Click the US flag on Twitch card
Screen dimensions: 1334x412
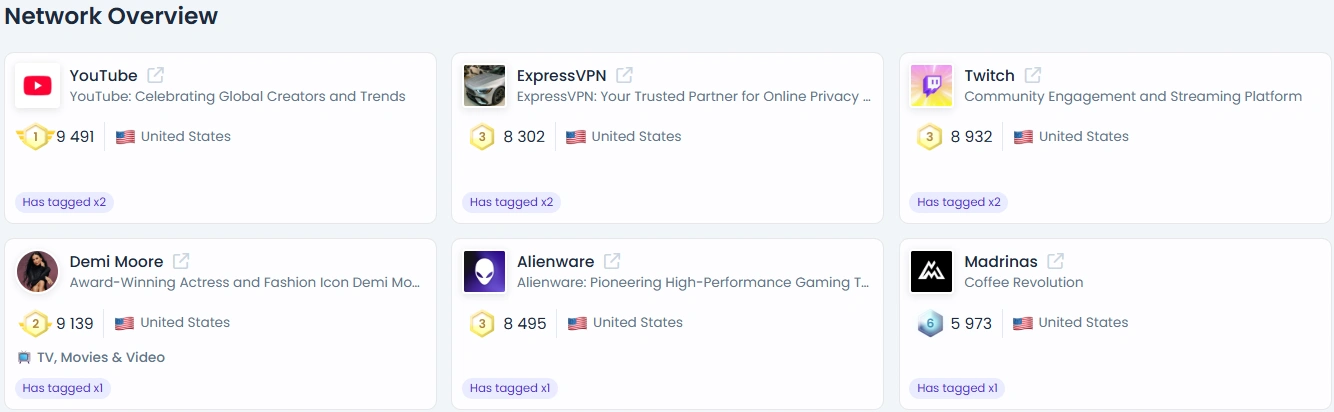[x=1023, y=137]
